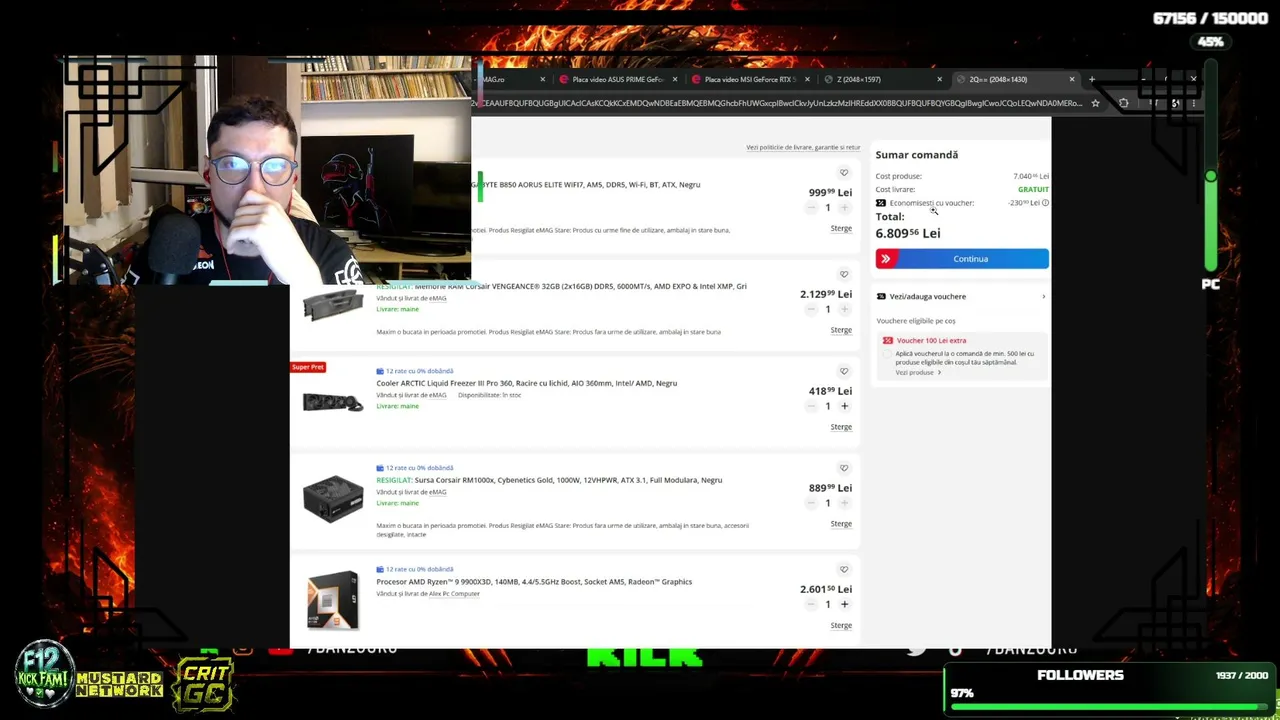The width and height of the screenshot is (1280, 720).
Task: Close the Placa video ASUS PRIME tab
Action: coord(675,79)
